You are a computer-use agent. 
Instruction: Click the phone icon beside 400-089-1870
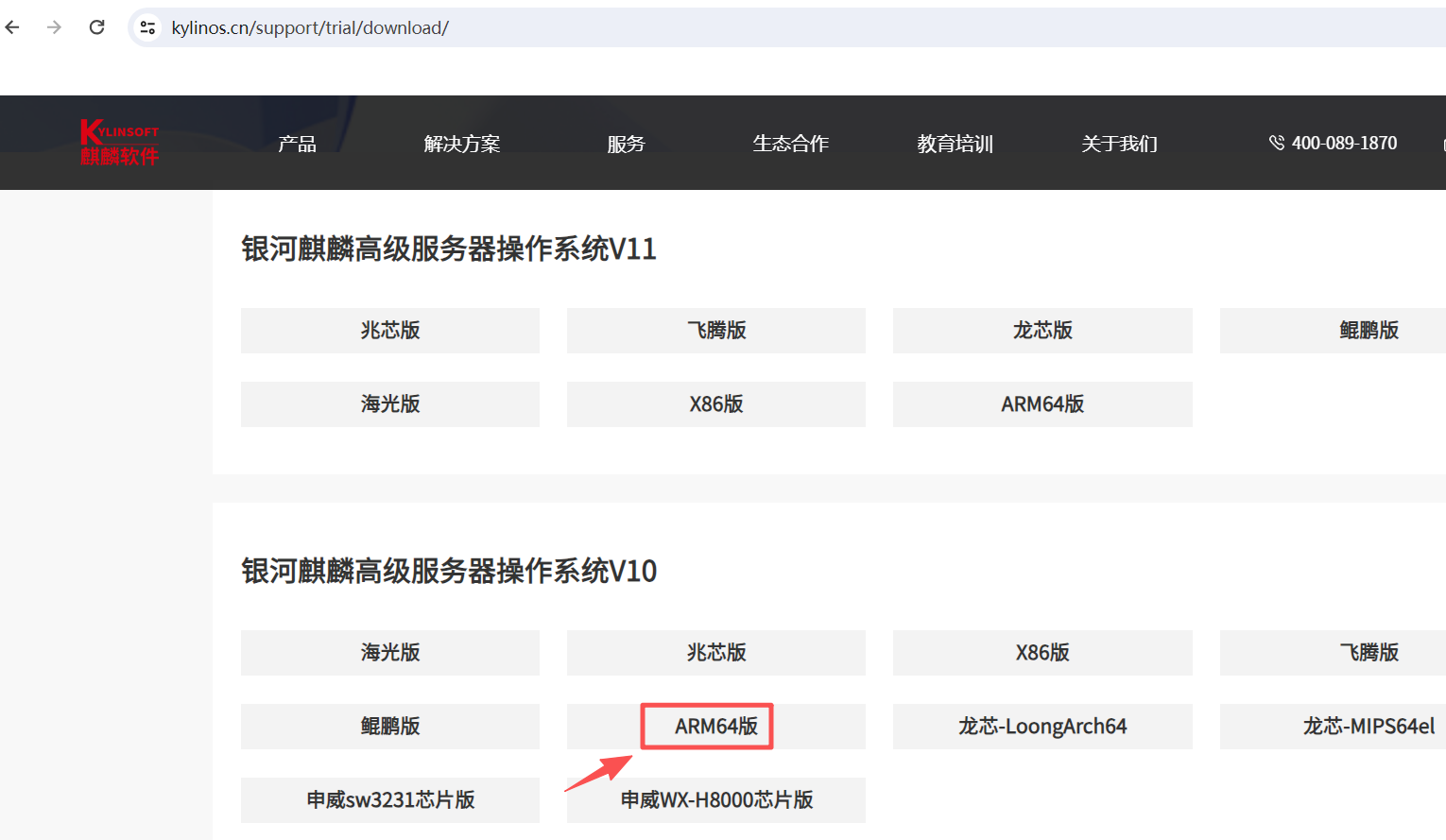point(1277,143)
